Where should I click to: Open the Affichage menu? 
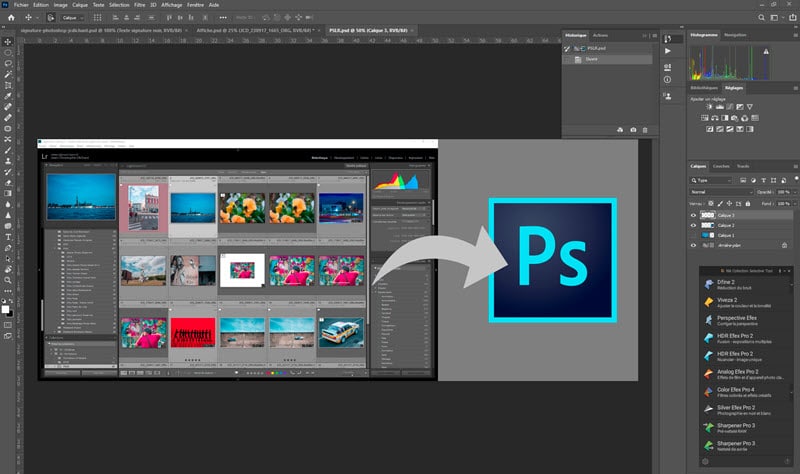(x=171, y=5)
